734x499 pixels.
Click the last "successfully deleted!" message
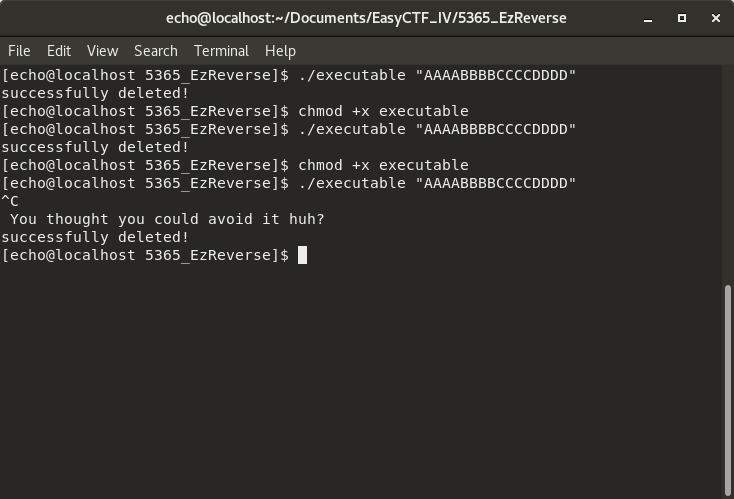coord(95,237)
